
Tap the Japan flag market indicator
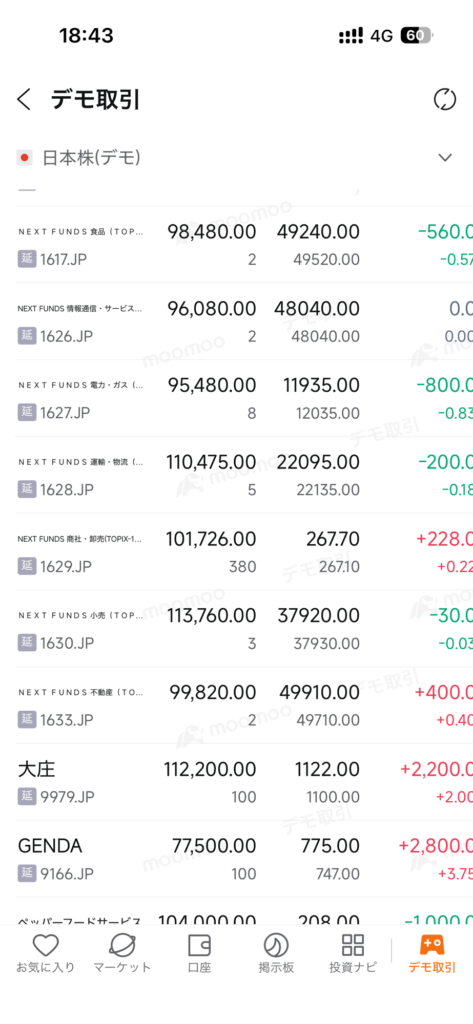(25, 157)
